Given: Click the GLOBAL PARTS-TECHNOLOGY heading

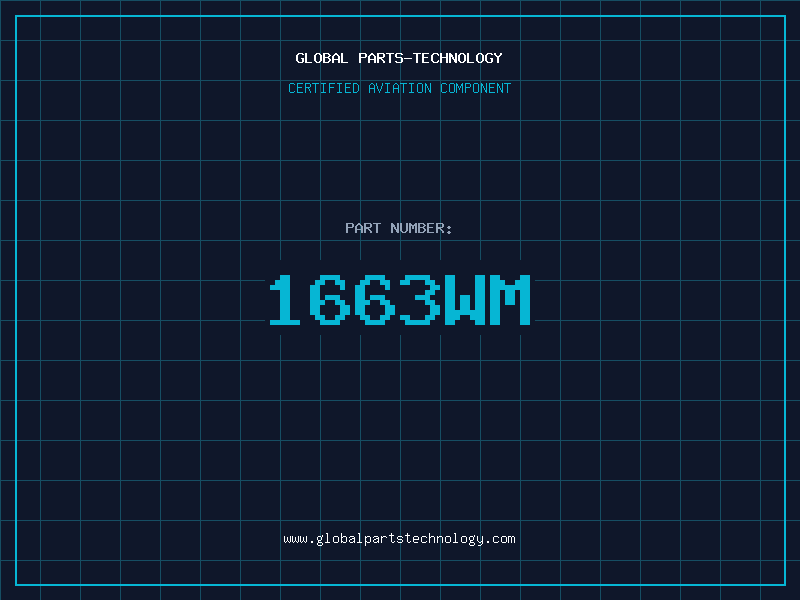Looking at the screenshot, I should tap(399, 58).
